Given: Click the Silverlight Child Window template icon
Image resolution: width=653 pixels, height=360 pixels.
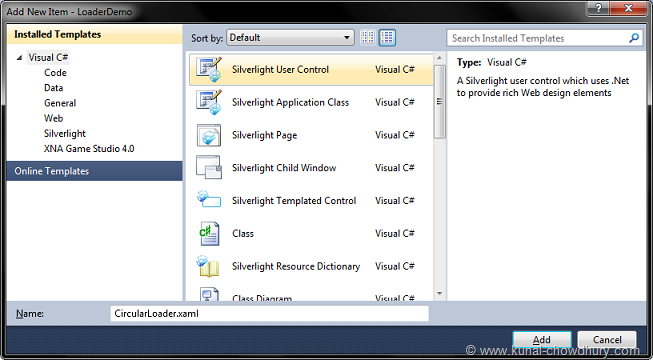Looking at the screenshot, I should (x=209, y=168).
